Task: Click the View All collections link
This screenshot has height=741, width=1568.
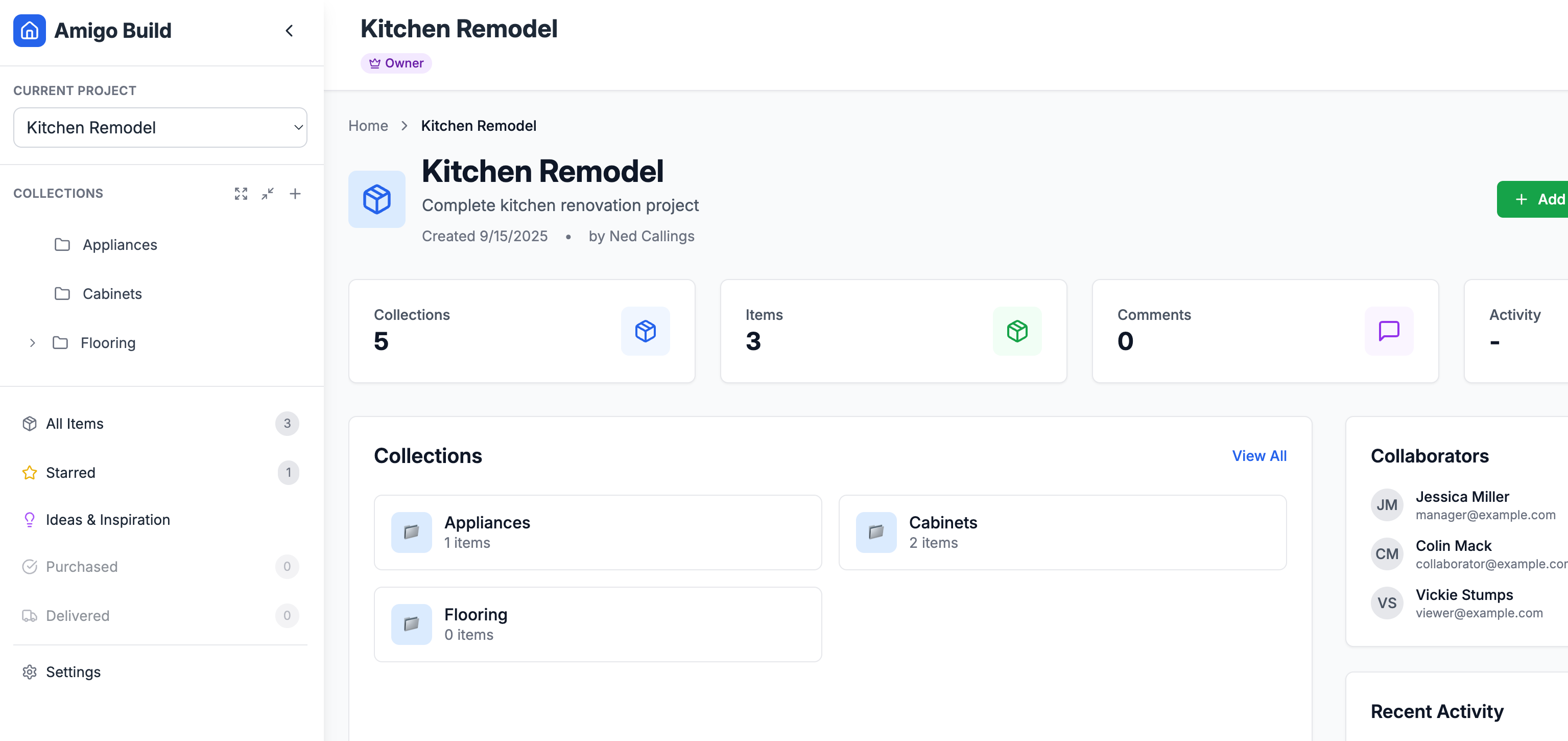Action: tap(1259, 456)
